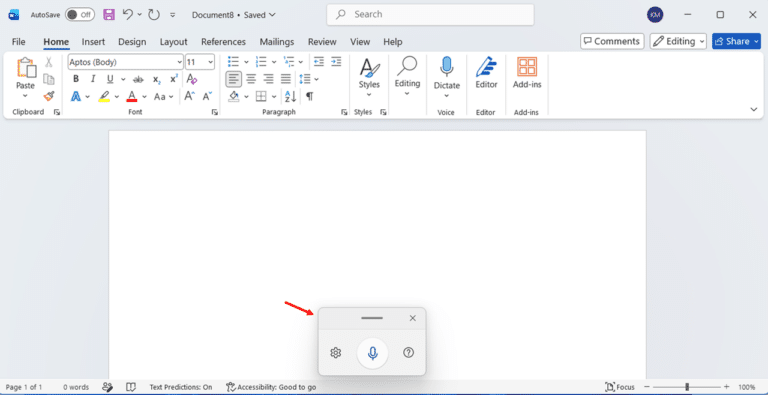Sort the selection alphabetically
The width and height of the screenshot is (768, 395).
tap(290, 96)
